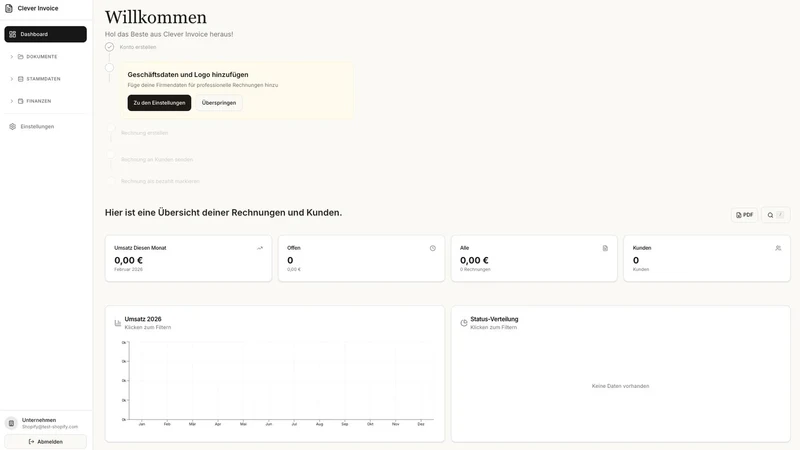Expand the Stammdaten section chevron
The width and height of the screenshot is (800, 450).
[x=12, y=79]
